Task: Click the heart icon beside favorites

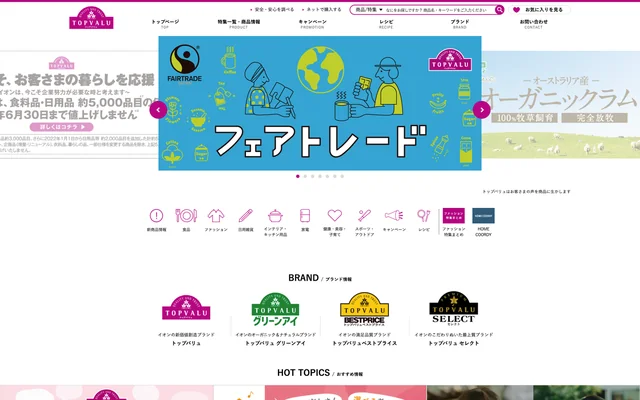Action: (x=516, y=10)
